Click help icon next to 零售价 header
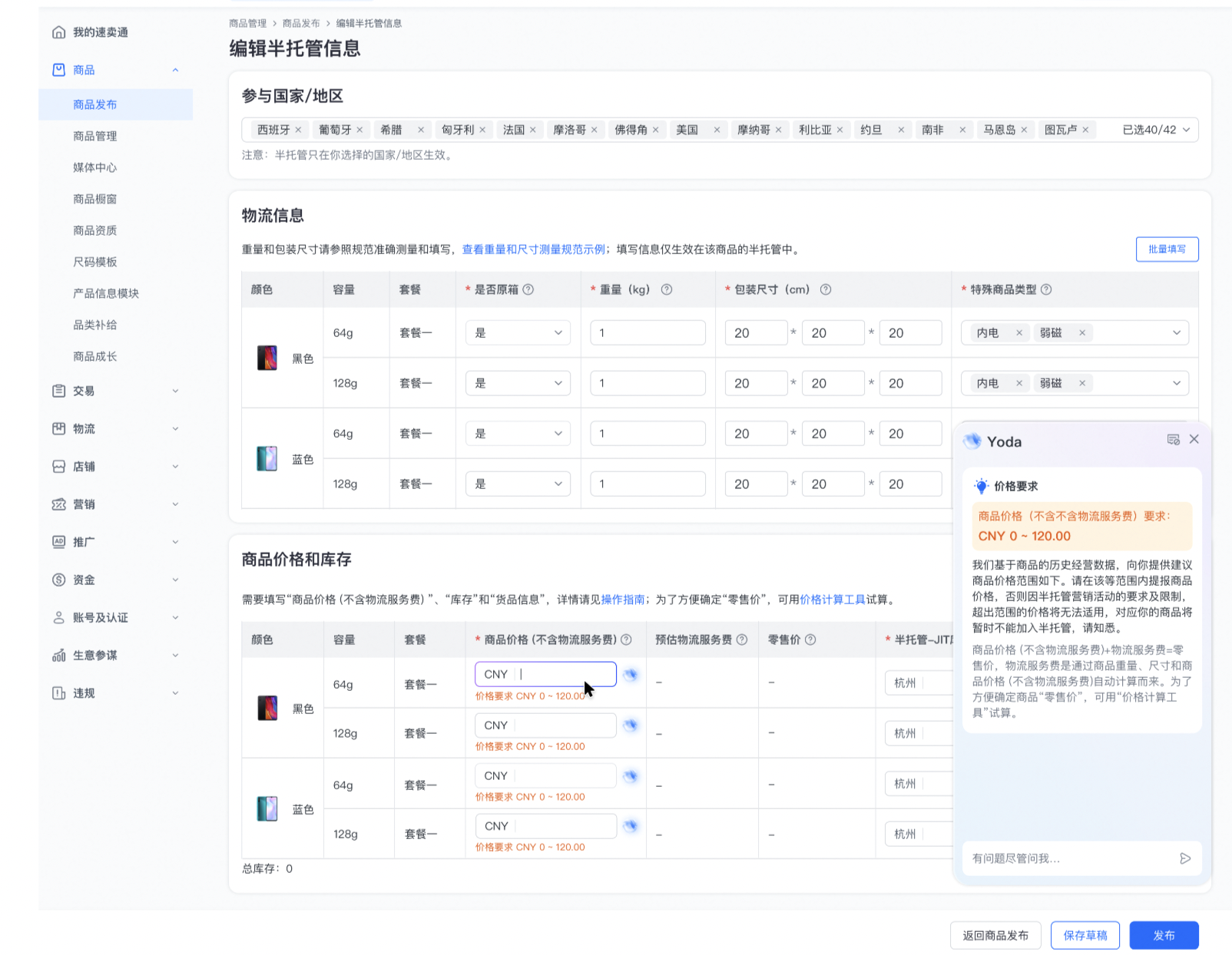The image size is (1232, 955). click(810, 639)
